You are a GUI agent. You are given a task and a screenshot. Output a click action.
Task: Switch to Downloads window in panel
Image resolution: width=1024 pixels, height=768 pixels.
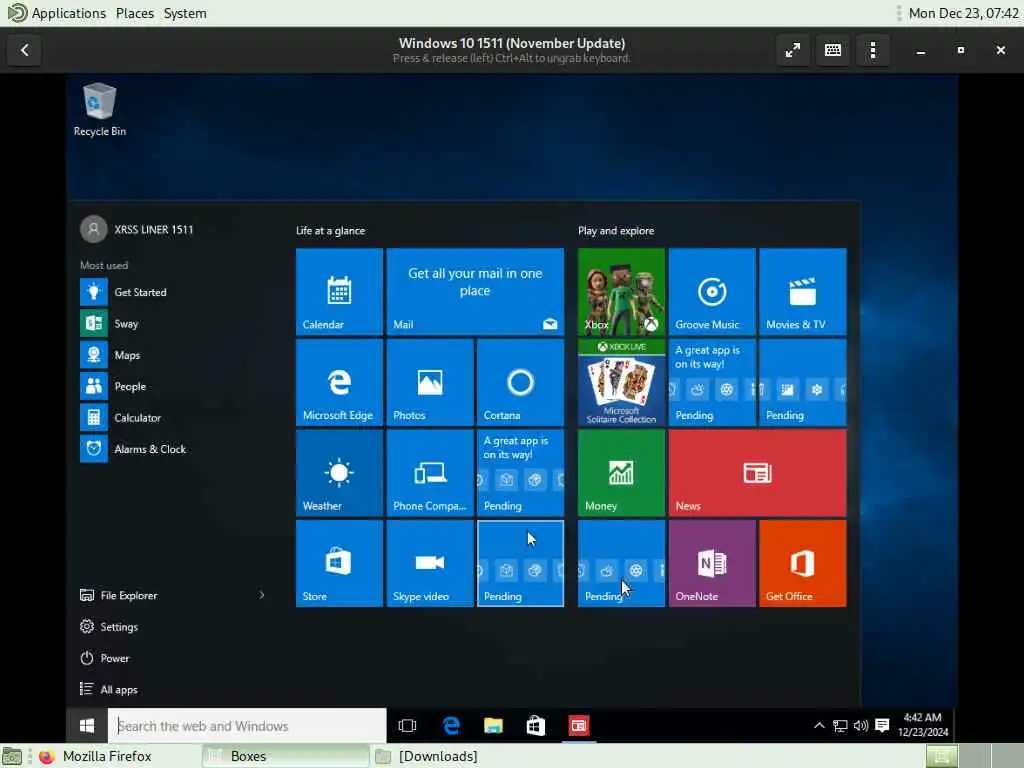pos(454,756)
